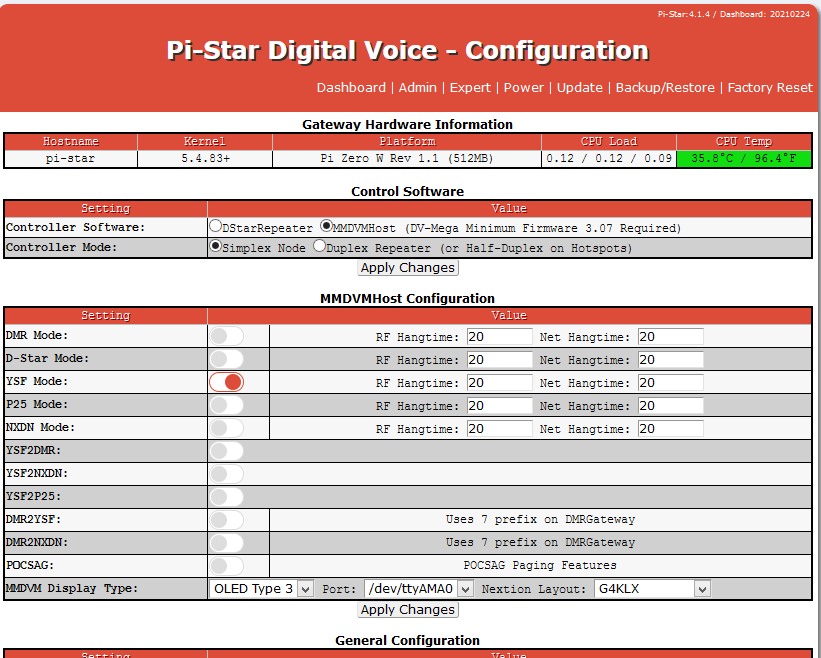Open the Expert menu link

[470, 87]
